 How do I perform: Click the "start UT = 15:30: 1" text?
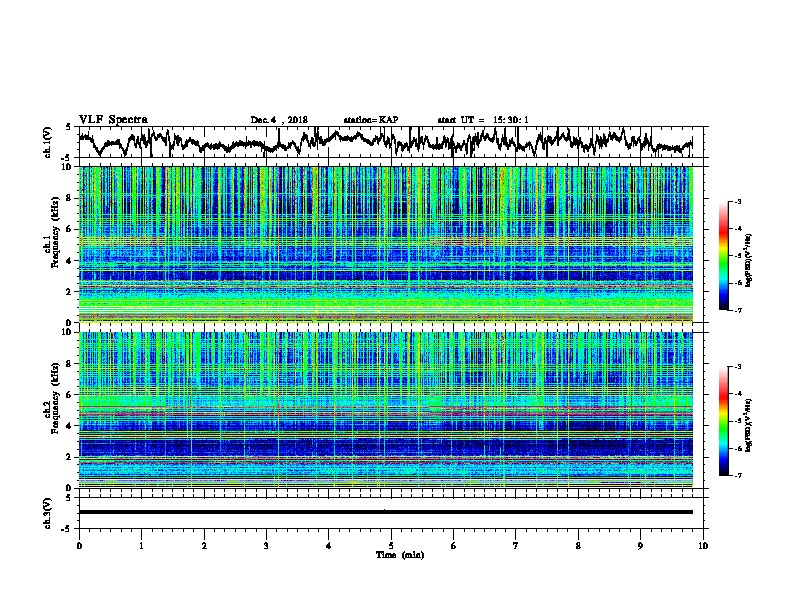click(483, 120)
